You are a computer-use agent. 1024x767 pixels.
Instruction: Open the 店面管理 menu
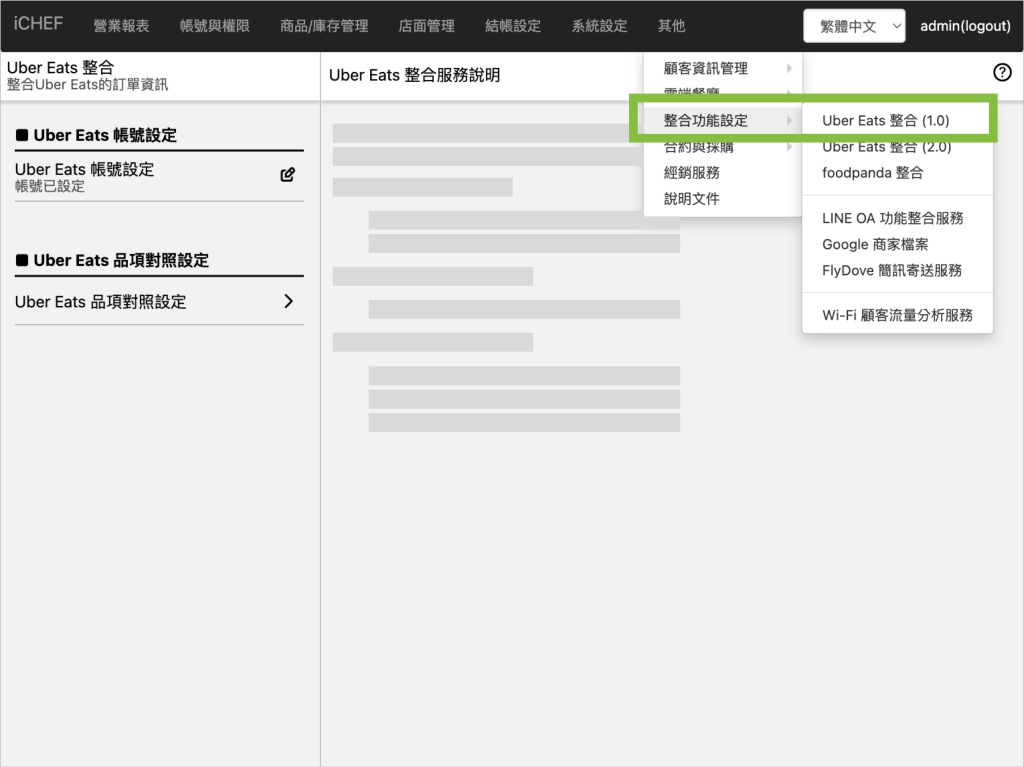click(427, 26)
